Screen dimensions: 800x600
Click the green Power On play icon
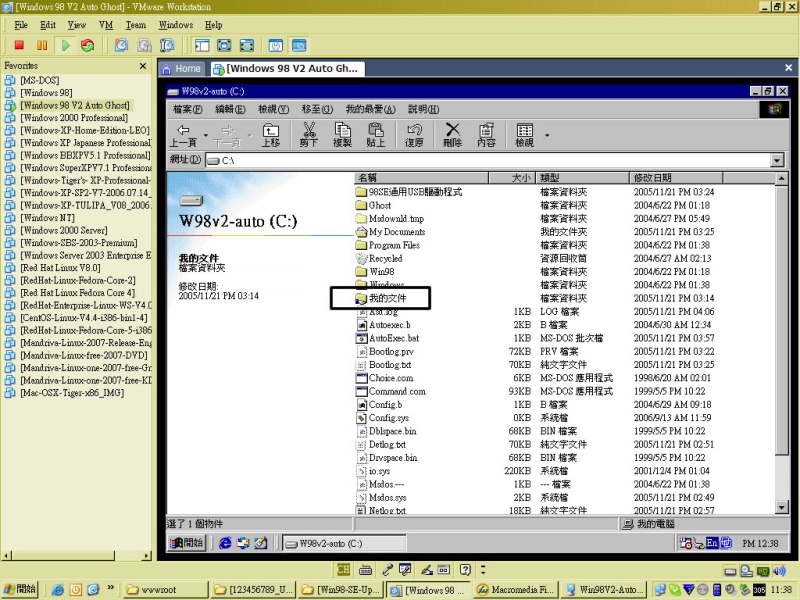(x=65, y=45)
